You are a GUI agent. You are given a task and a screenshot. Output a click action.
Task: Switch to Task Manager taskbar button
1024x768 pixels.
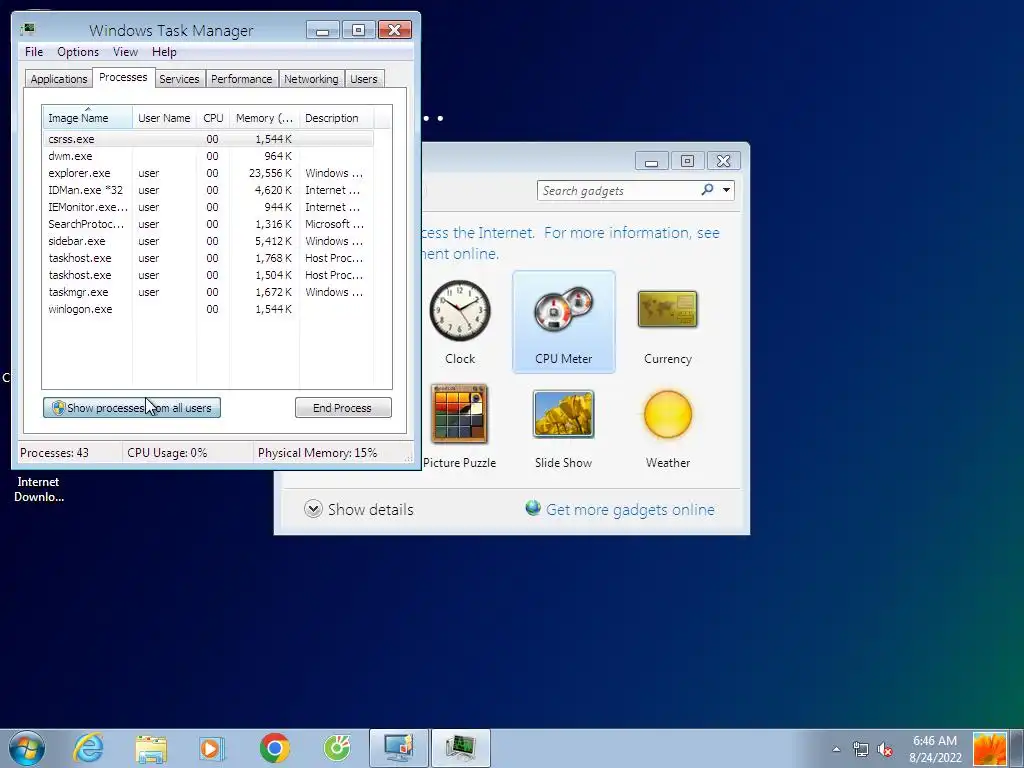point(460,748)
